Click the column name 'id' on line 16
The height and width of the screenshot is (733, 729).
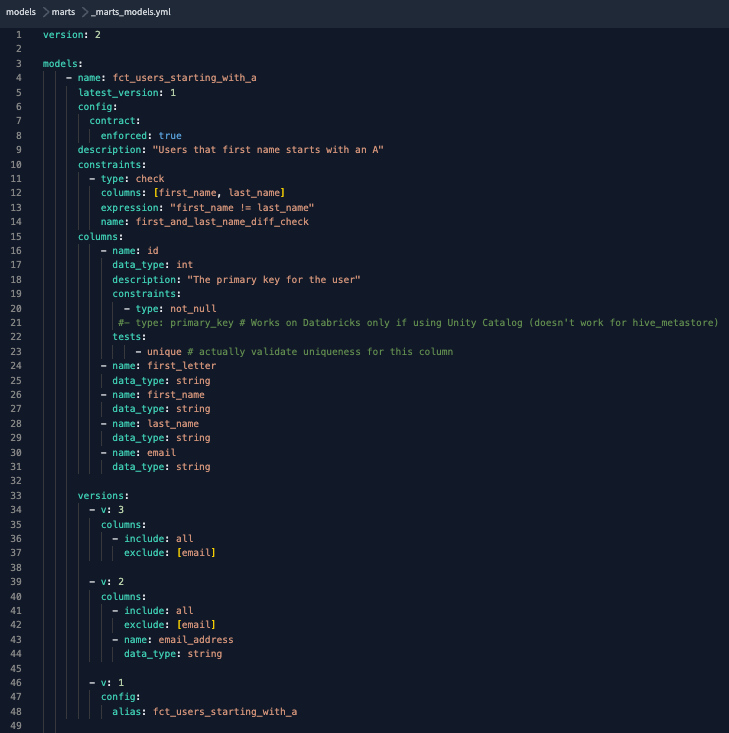click(153, 251)
